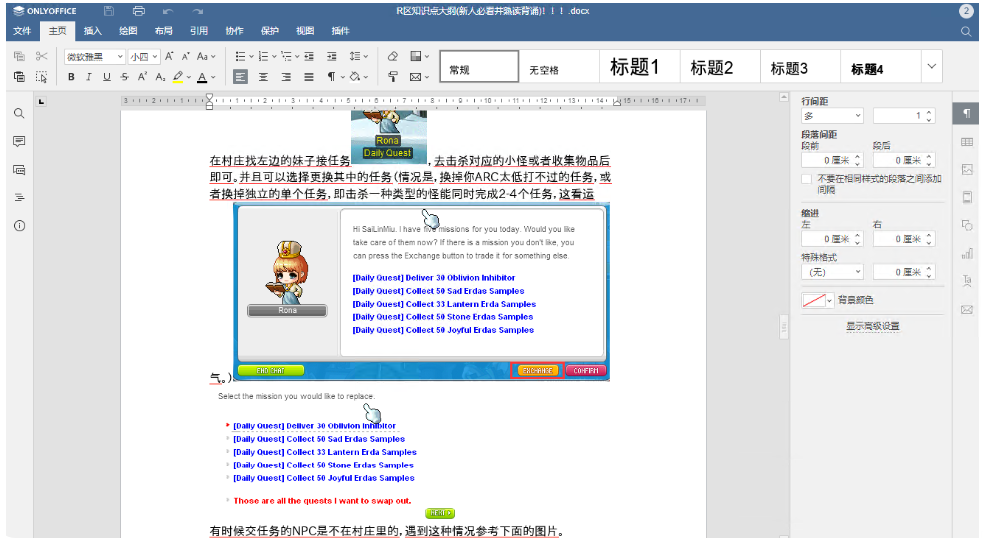Align text center
Image resolution: width=995 pixels, height=538 pixels.
tap(263, 77)
